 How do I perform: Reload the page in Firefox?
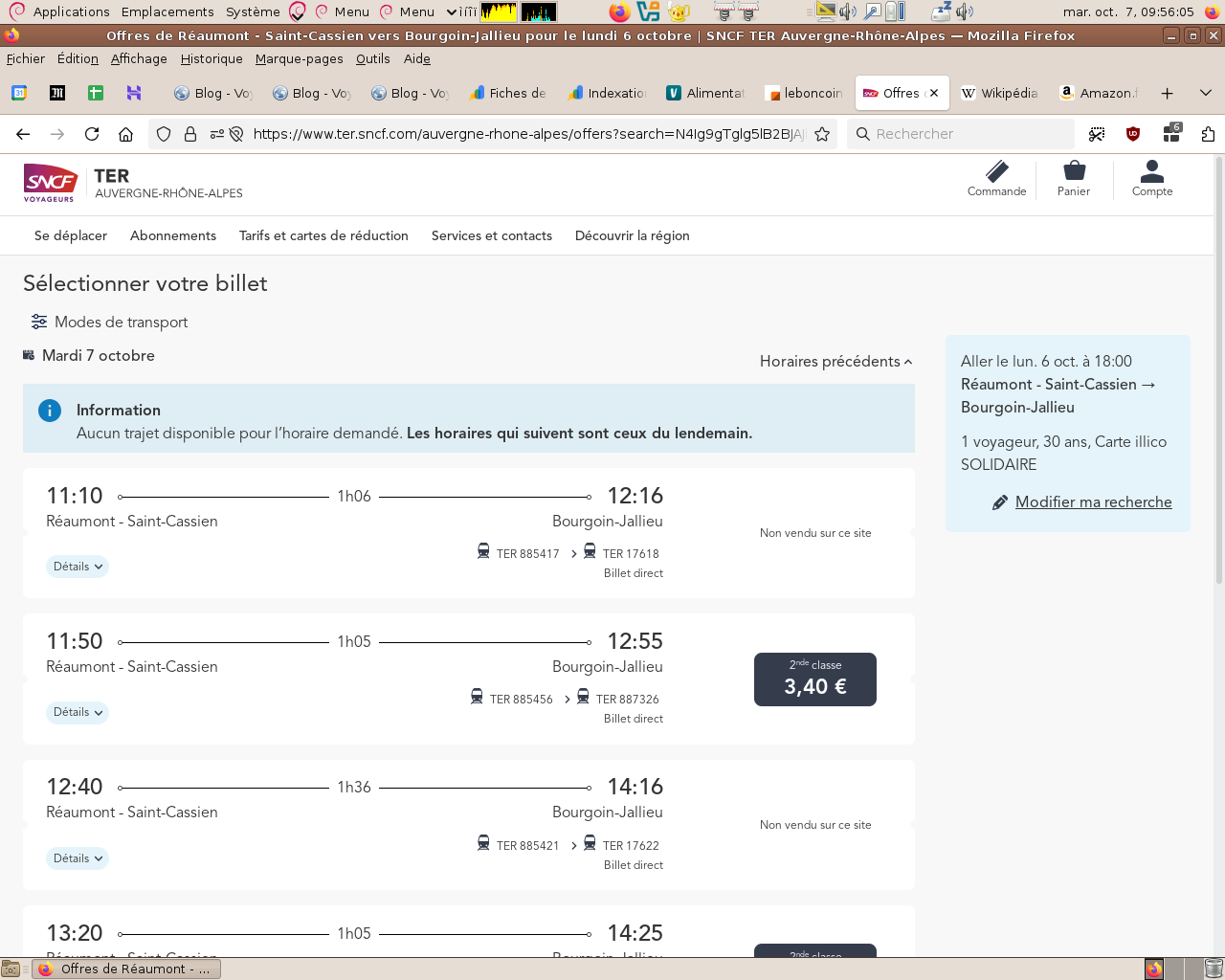pyautogui.click(x=92, y=134)
